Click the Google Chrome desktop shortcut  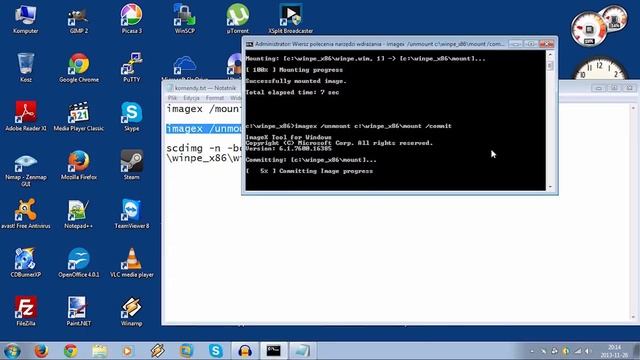79,67
